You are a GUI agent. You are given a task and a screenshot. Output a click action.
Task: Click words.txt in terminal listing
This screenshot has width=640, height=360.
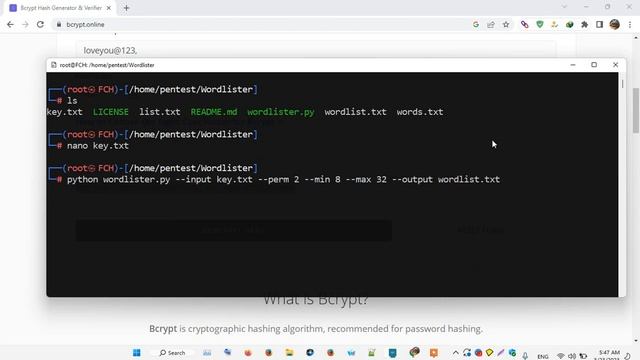coord(420,112)
